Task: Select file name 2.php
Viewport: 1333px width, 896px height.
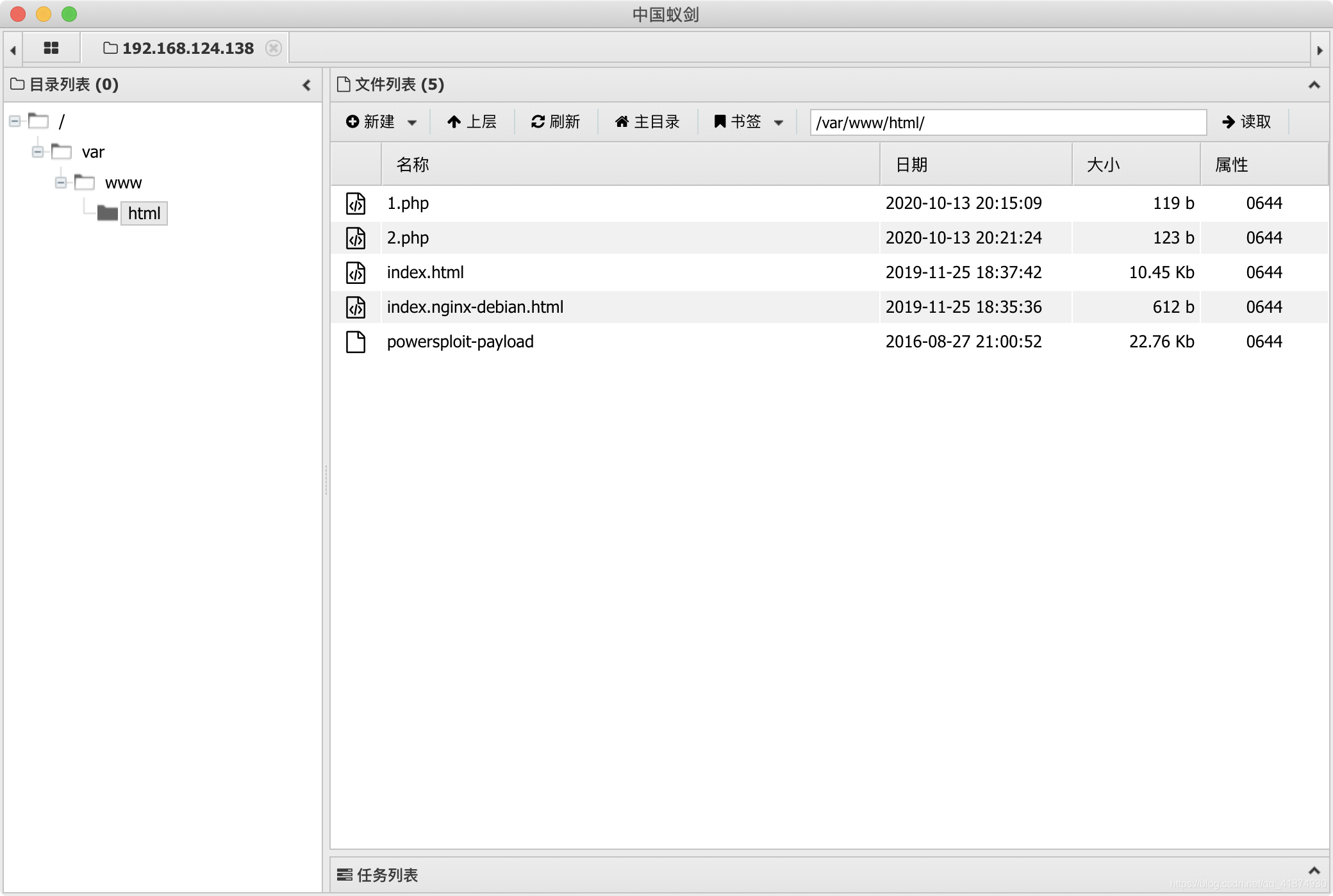Action: click(x=408, y=238)
